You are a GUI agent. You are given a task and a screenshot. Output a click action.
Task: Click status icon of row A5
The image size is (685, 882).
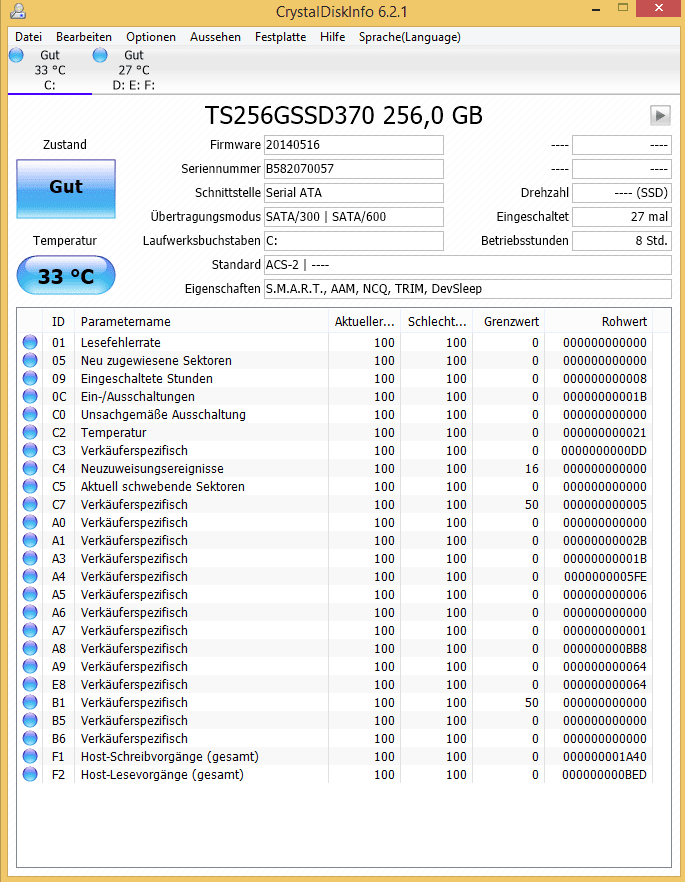(30, 595)
